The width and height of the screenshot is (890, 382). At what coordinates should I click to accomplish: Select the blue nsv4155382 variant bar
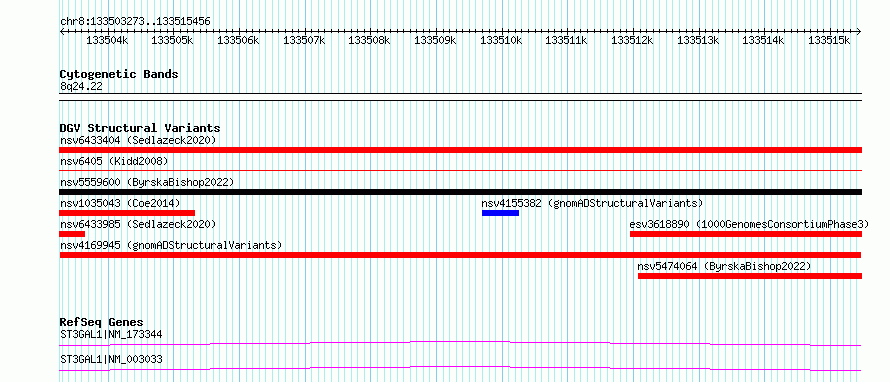pos(501,213)
